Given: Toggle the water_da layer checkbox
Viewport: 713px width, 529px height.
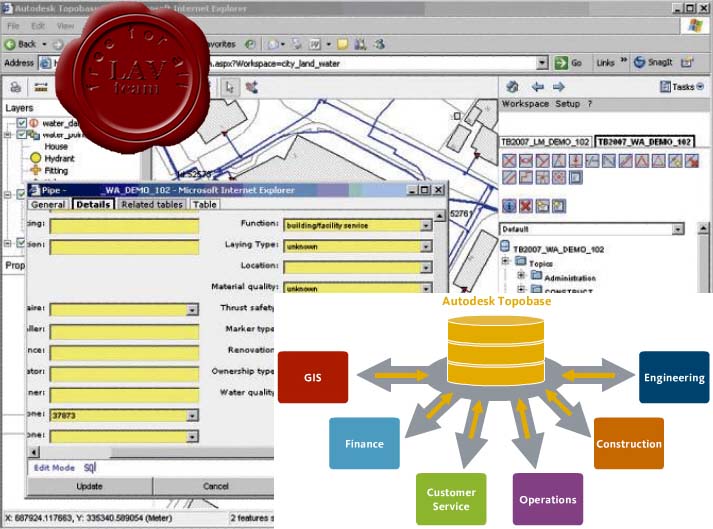Looking at the screenshot, I should [x=21, y=123].
